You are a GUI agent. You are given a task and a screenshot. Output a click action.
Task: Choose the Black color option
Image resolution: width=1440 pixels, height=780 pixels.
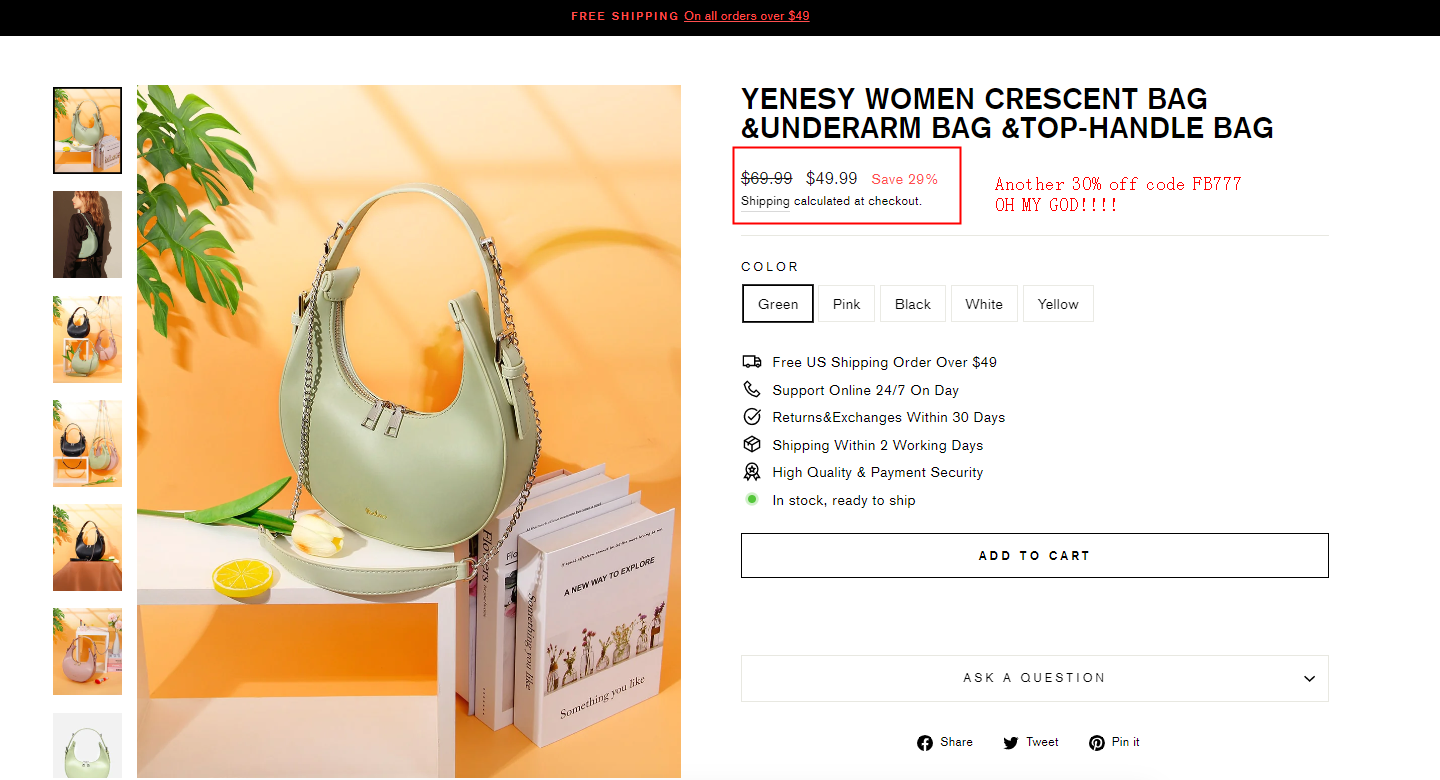[912, 304]
